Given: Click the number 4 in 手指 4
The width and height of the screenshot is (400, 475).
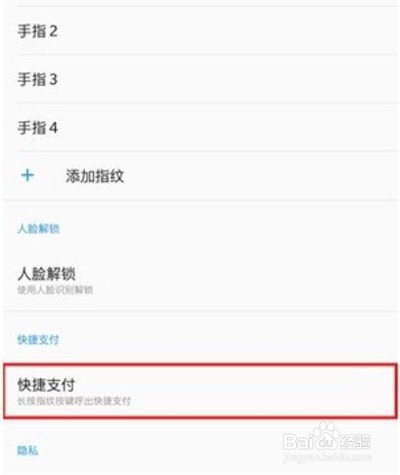Looking at the screenshot, I should 53,128.
